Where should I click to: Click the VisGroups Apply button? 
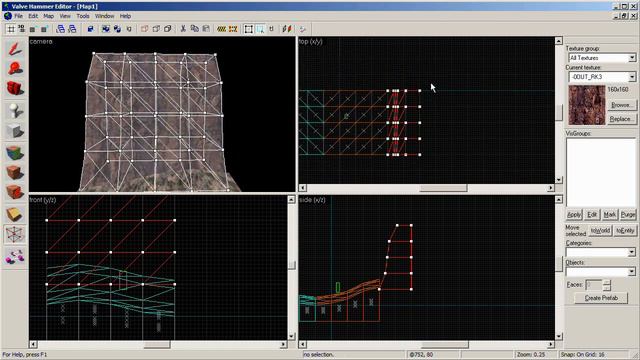tap(574, 215)
